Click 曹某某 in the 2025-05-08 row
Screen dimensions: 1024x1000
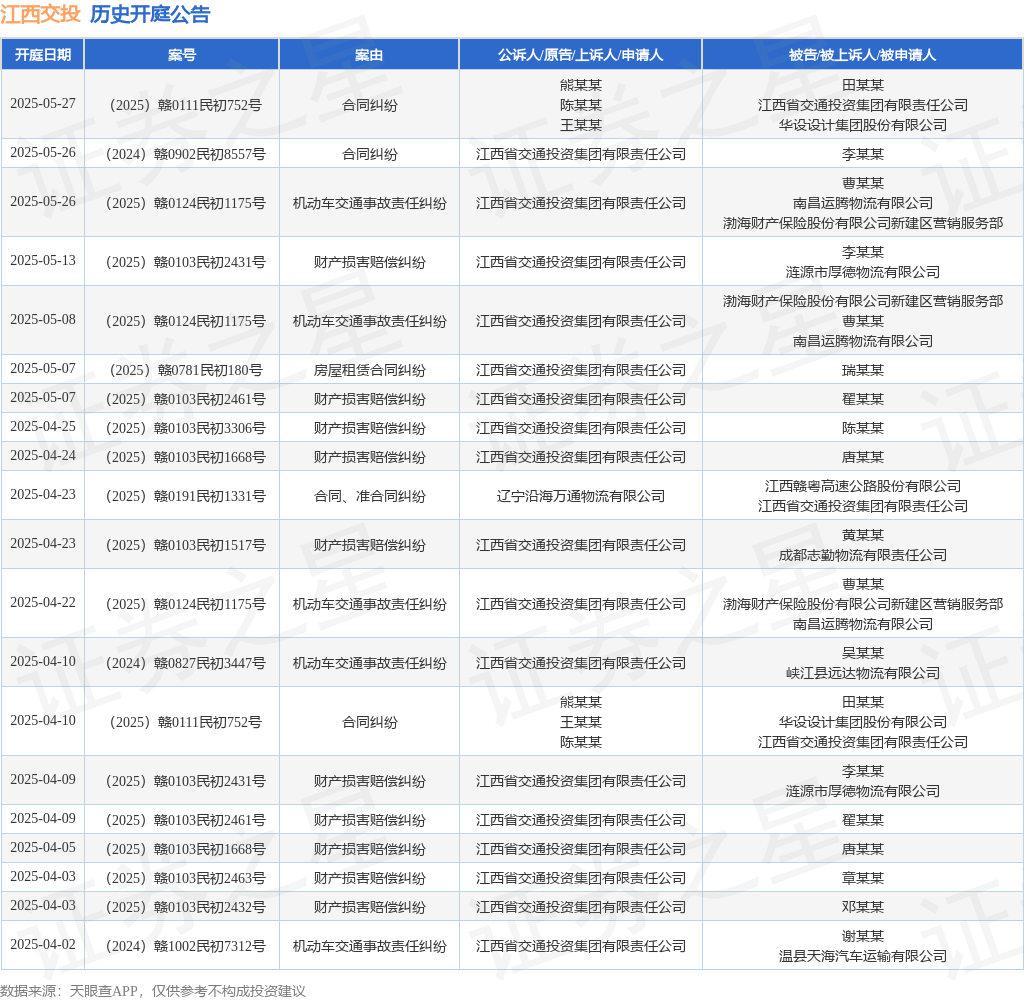coord(863,321)
